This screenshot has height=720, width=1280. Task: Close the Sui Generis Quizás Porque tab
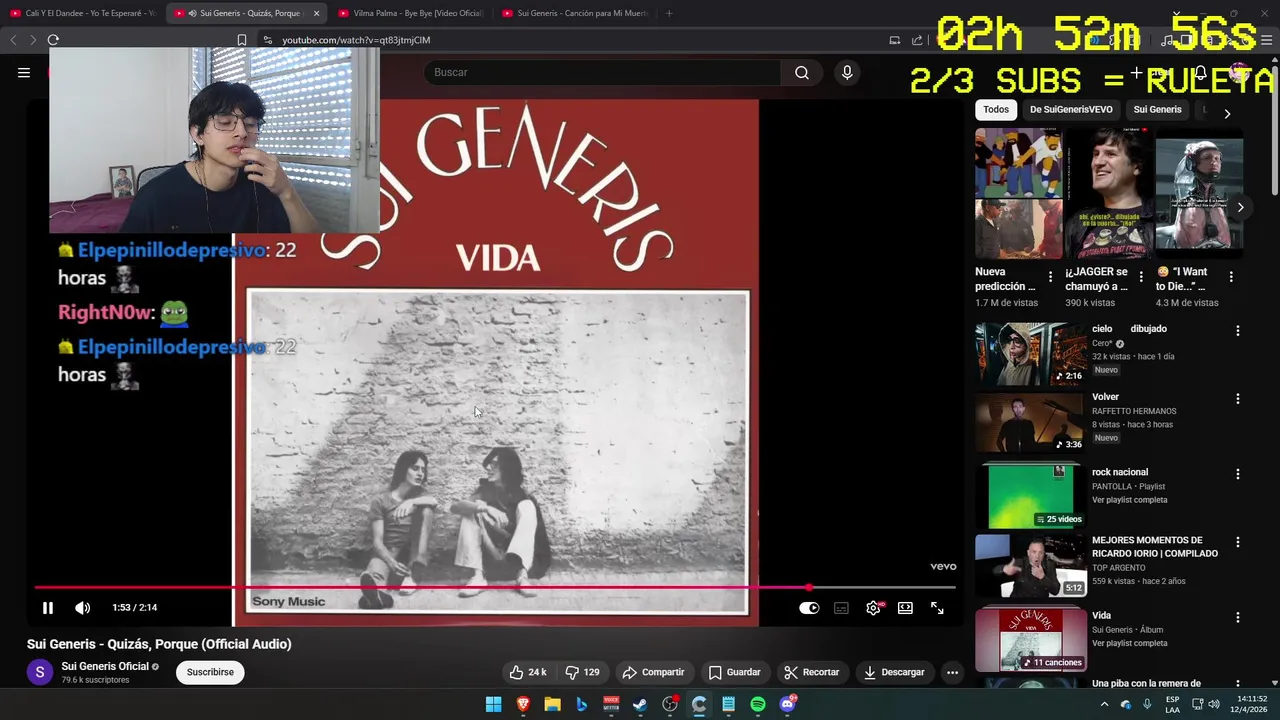(x=316, y=13)
